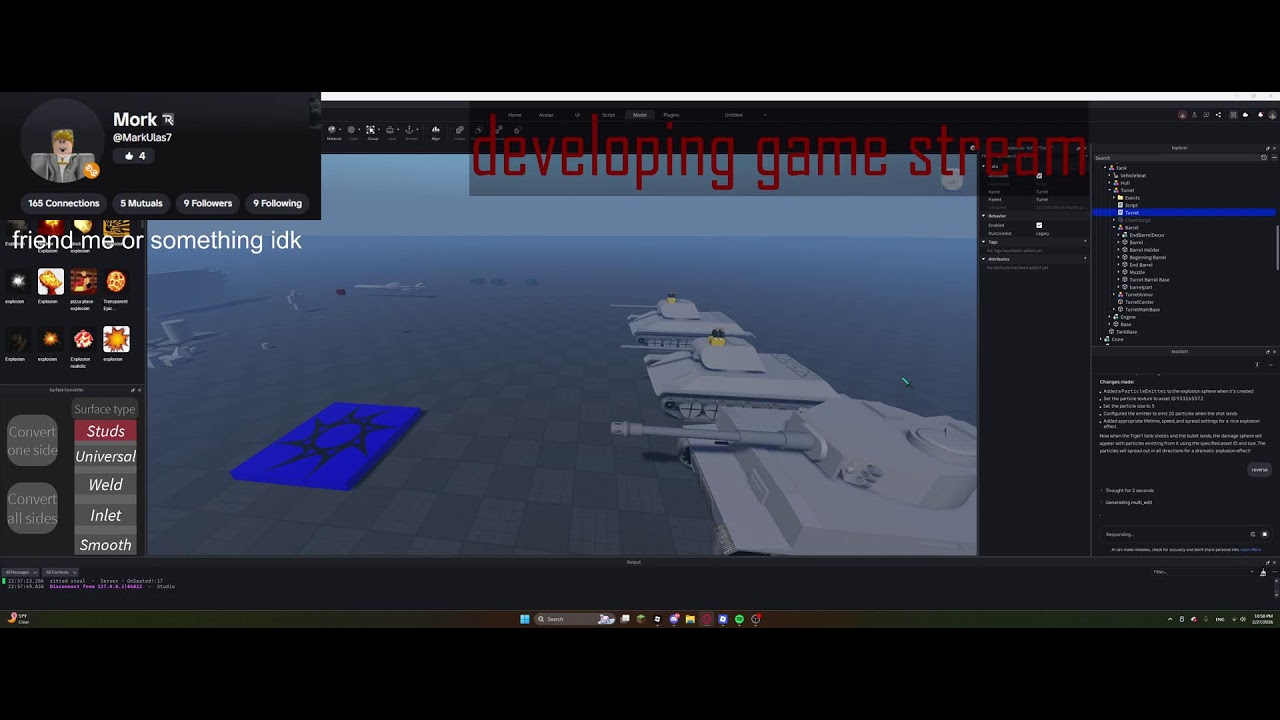Click the cloud icon in top bar
This screenshot has height=720, width=1280.
(1245, 115)
